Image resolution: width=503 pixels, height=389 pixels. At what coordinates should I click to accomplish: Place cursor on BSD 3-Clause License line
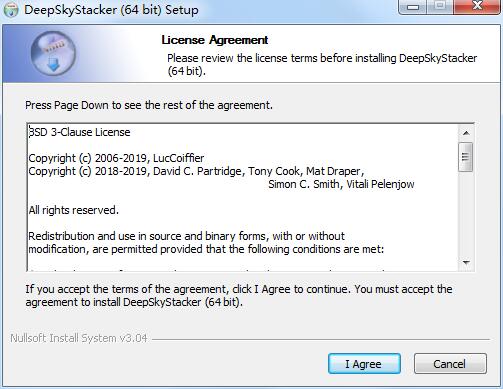79,132
